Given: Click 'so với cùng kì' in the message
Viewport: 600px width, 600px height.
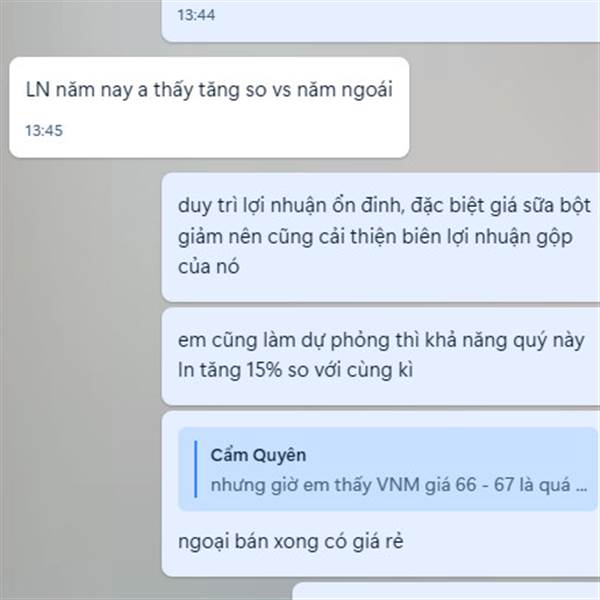Looking at the screenshot, I should (x=350, y=370).
